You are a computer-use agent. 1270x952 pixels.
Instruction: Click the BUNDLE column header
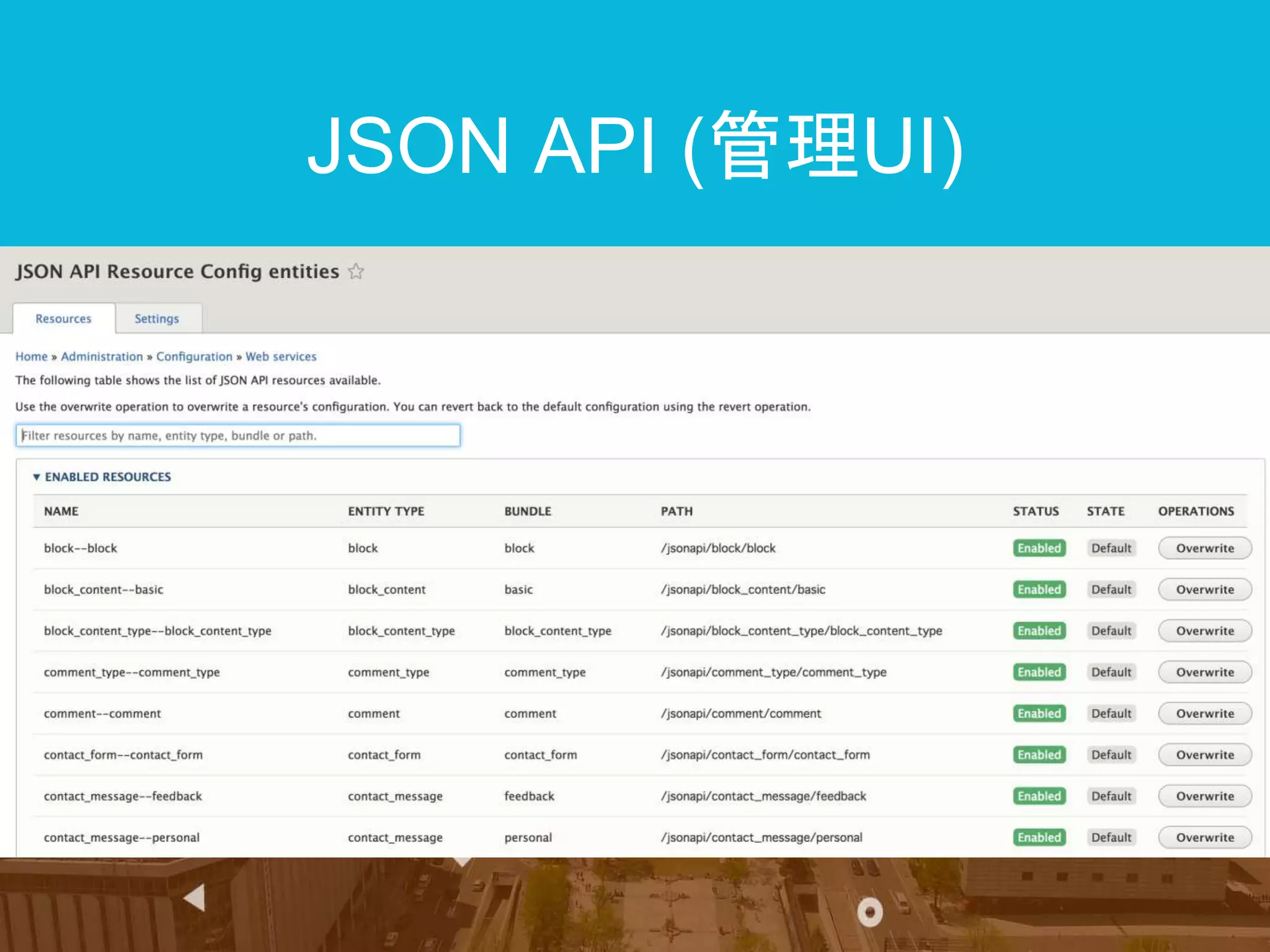pos(528,511)
